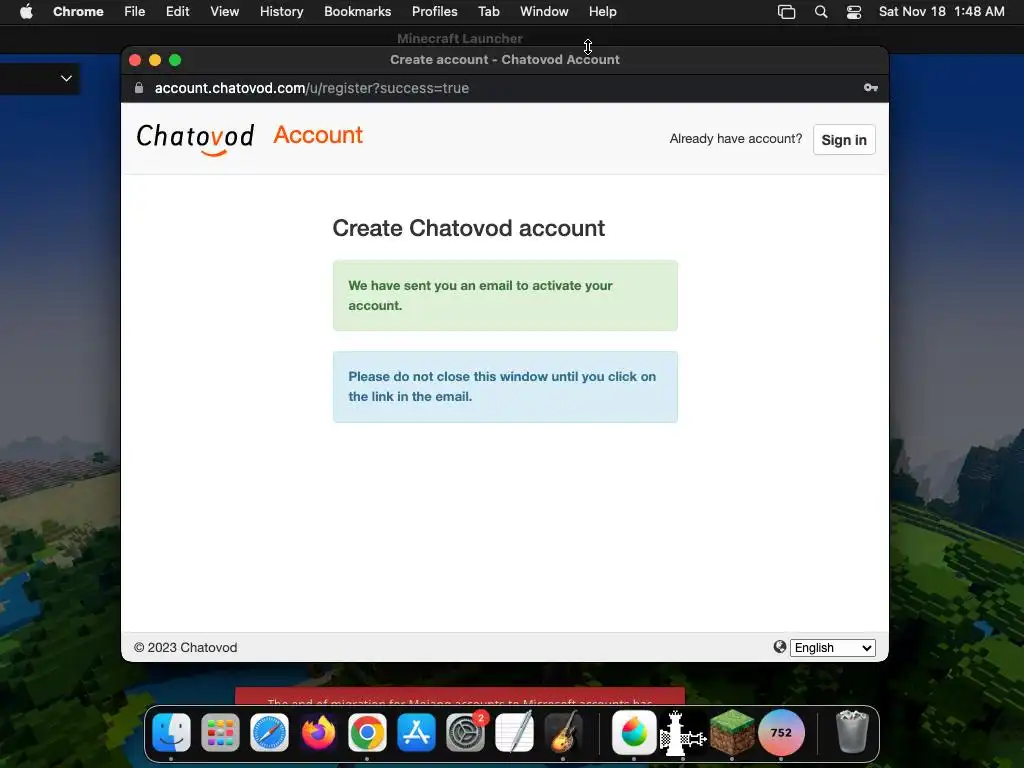Click the date and time in menu bar
The height and width of the screenshot is (768, 1024).
point(941,12)
